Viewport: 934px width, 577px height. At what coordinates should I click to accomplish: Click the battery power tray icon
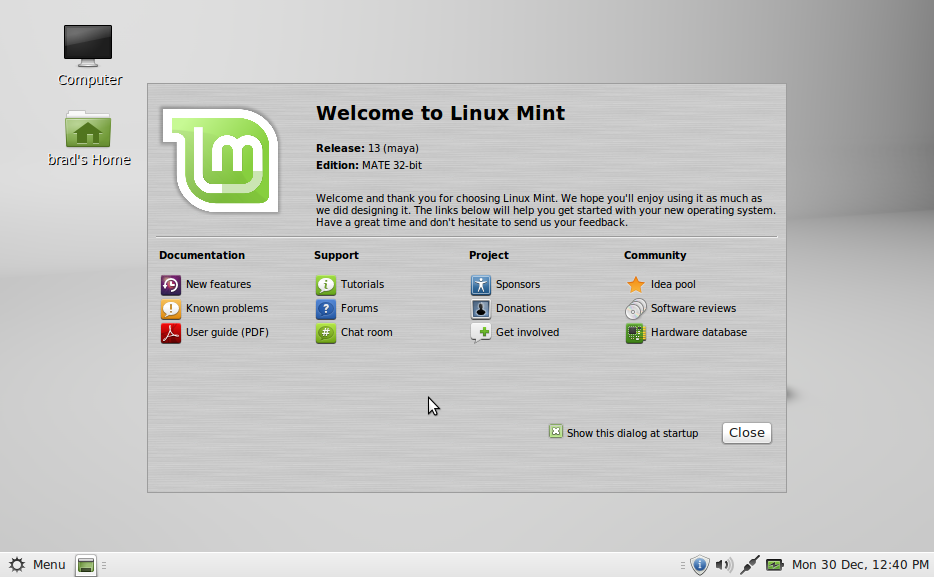coord(774,564)
